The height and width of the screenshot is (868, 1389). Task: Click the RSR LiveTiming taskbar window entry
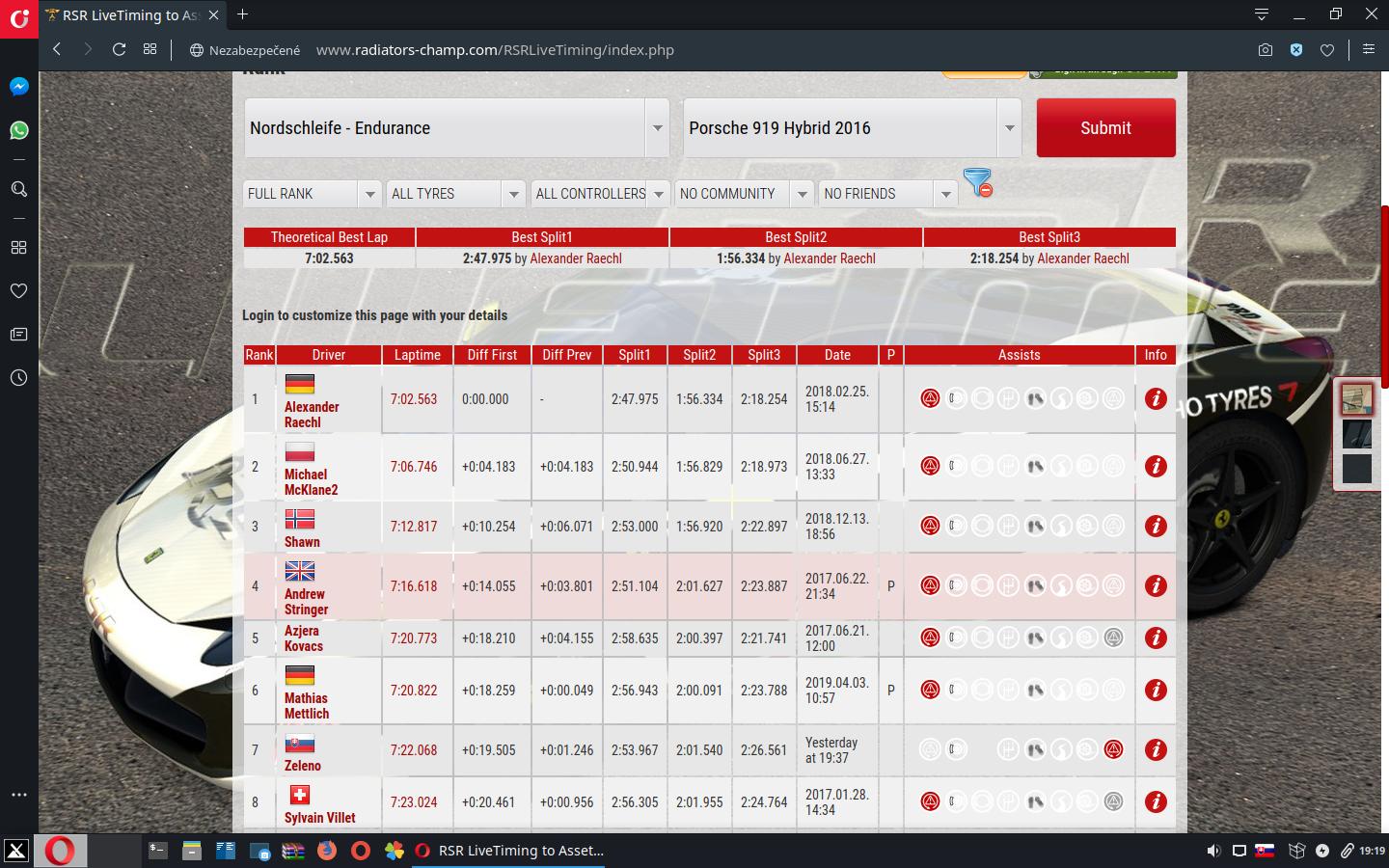point(508,851)
